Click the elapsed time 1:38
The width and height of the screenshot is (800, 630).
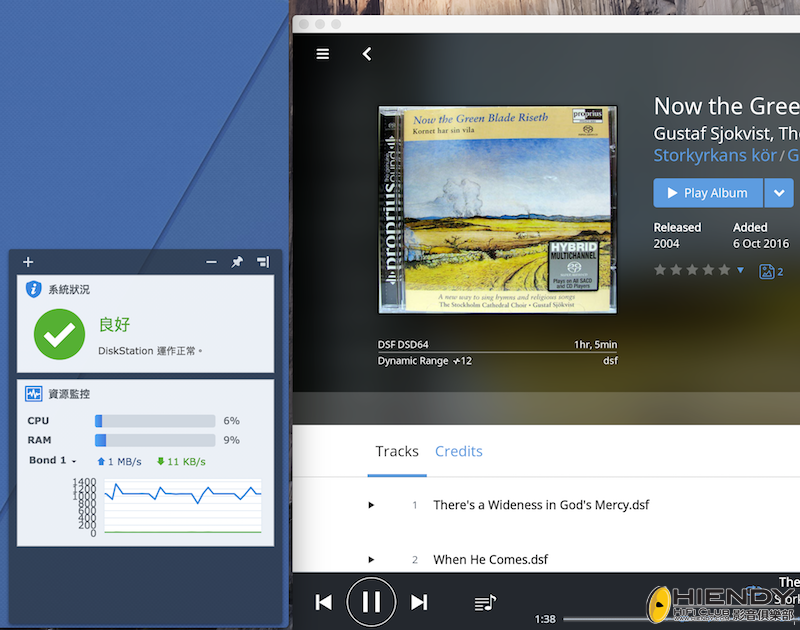tap(545, 619)
